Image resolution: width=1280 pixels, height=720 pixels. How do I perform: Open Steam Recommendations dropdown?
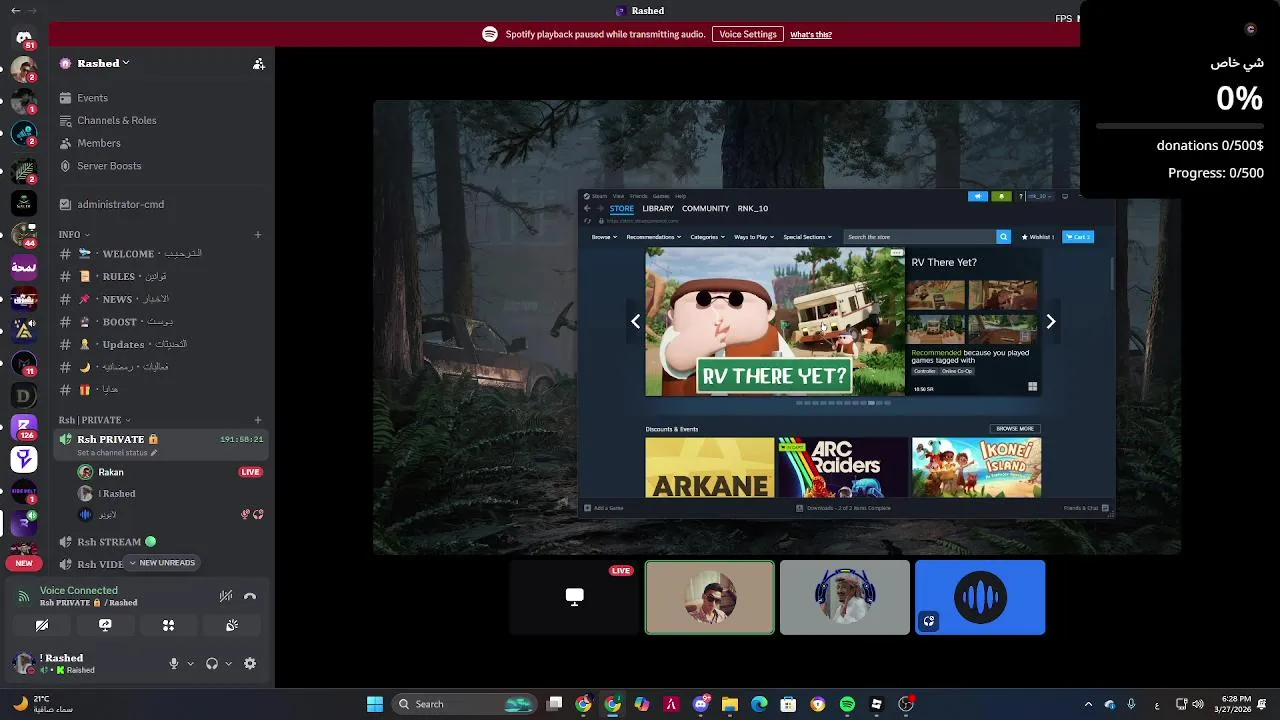[653, 237]
